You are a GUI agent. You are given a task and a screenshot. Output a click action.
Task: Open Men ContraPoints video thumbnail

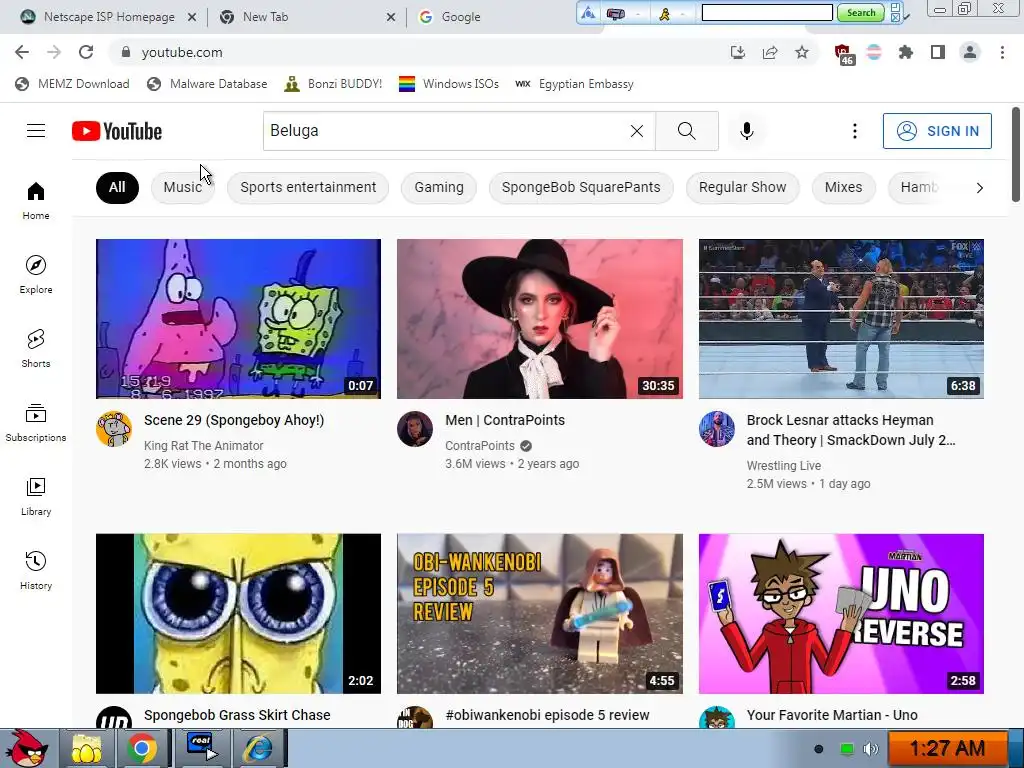539,319
